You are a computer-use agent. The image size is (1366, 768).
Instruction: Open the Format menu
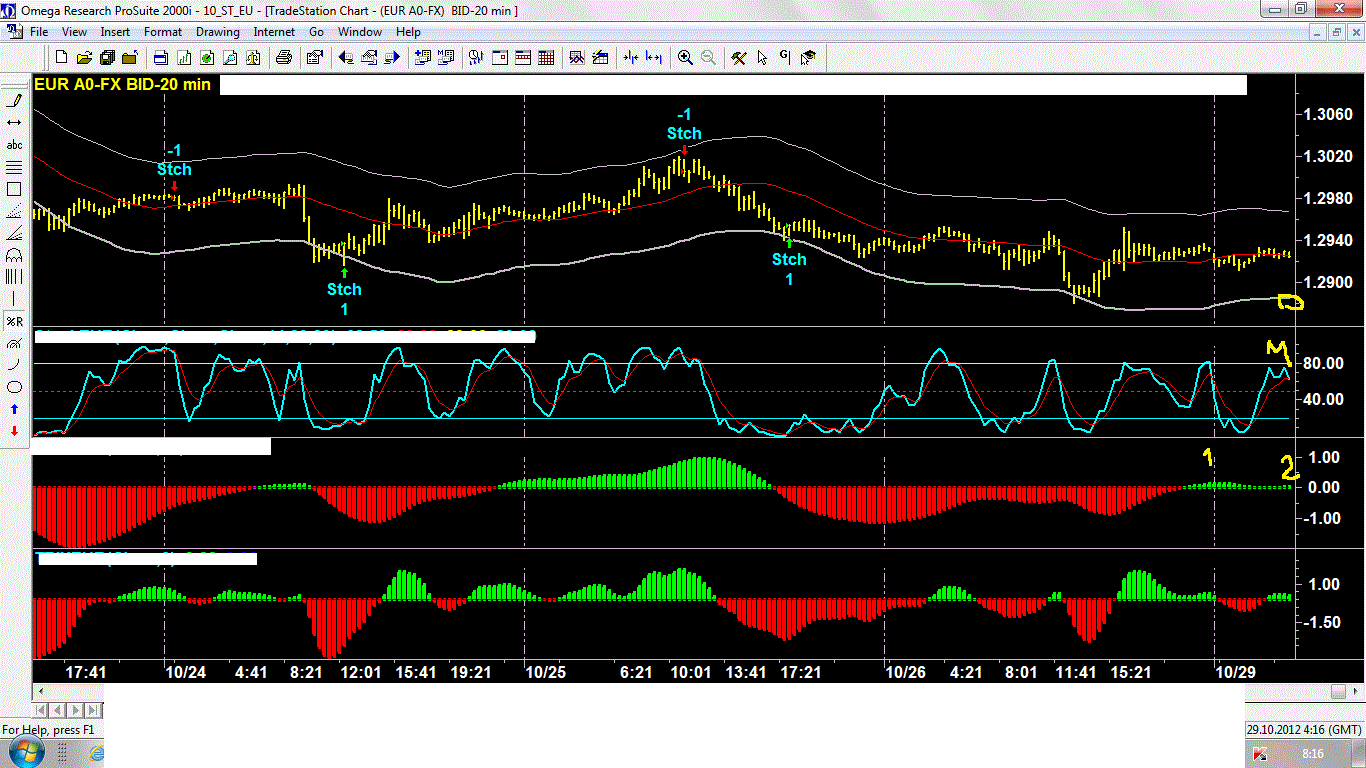(163, 32)
